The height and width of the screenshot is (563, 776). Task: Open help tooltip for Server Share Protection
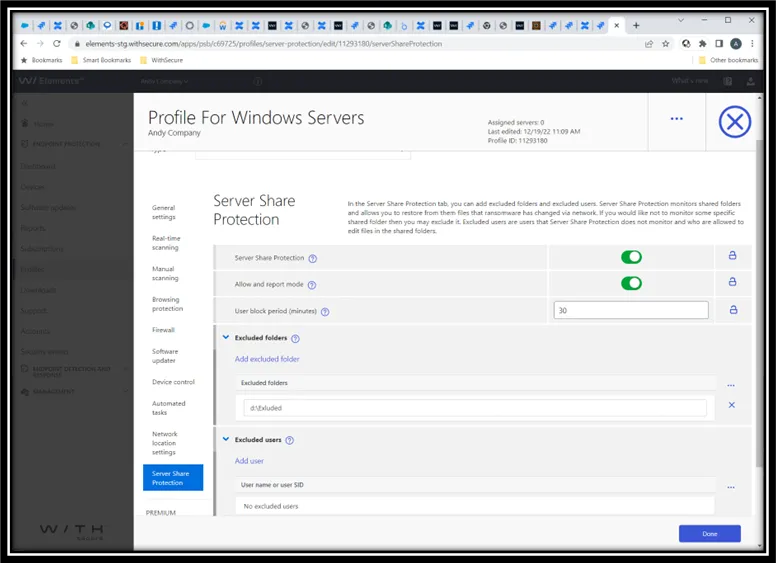tap(312, 258)
